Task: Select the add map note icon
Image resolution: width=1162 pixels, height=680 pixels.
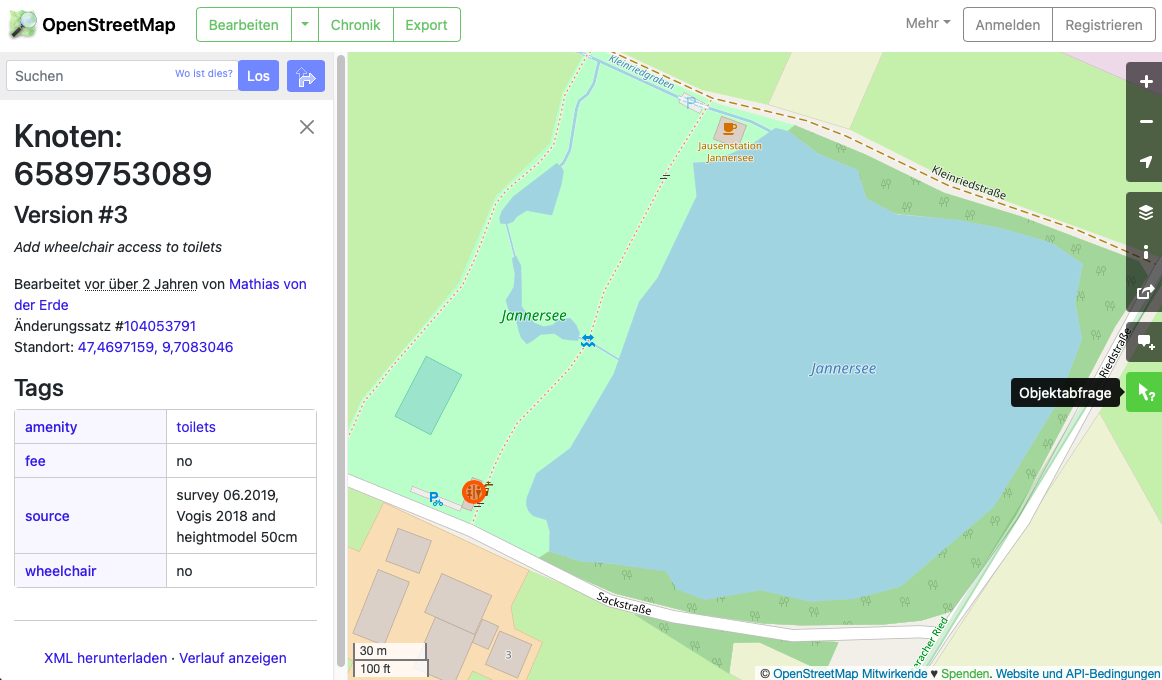Action: click(x=1144, y=342)
